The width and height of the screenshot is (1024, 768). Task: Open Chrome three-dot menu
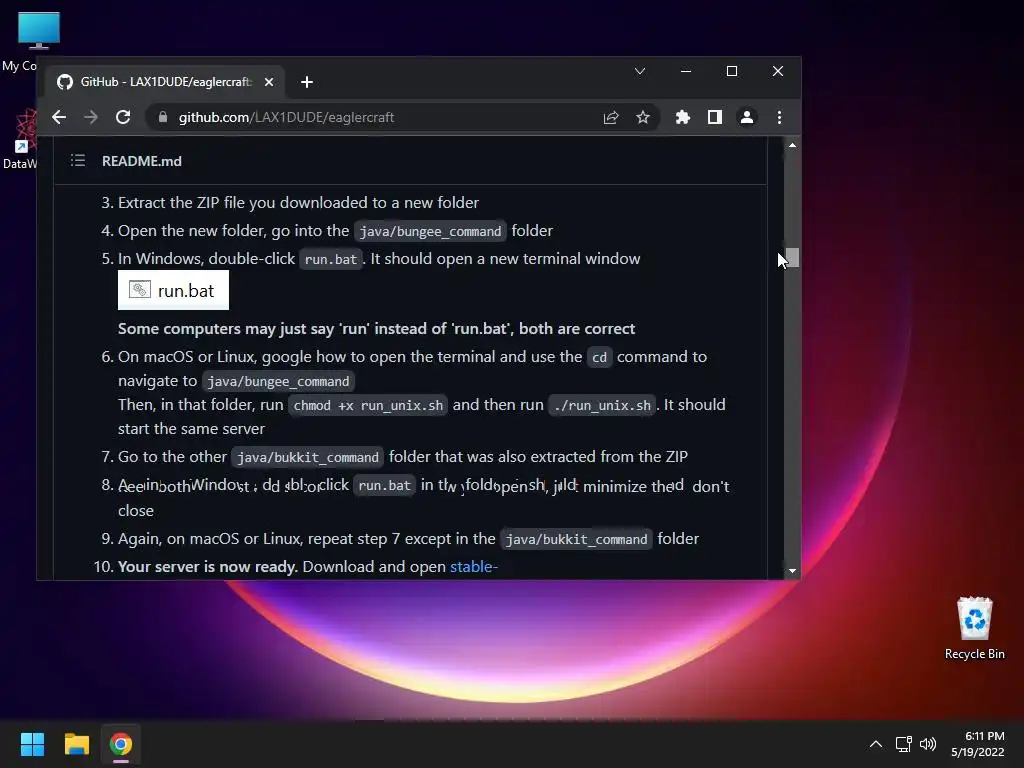coord(779,118)
